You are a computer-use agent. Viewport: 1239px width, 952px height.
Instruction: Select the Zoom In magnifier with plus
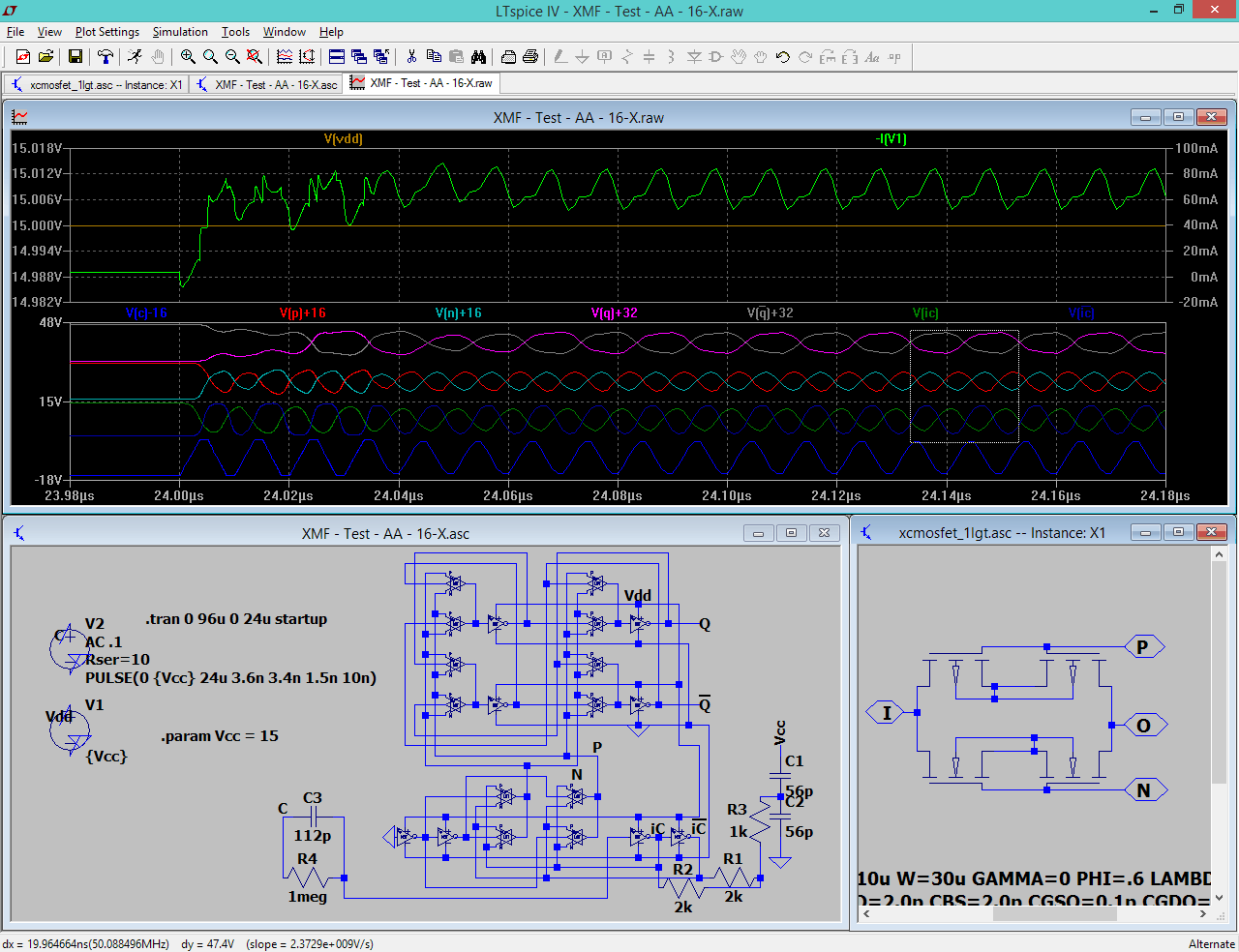pos(188,57)
